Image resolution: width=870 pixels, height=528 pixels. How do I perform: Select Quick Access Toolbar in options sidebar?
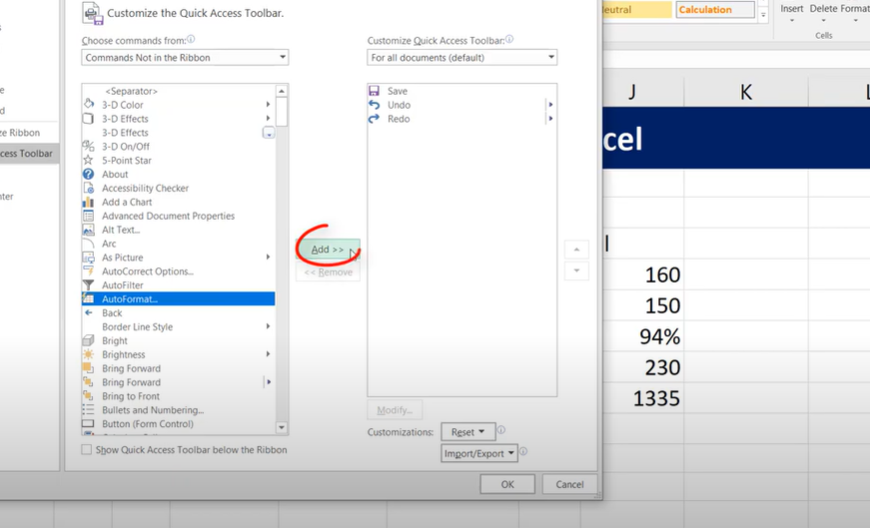click(27, 154)
